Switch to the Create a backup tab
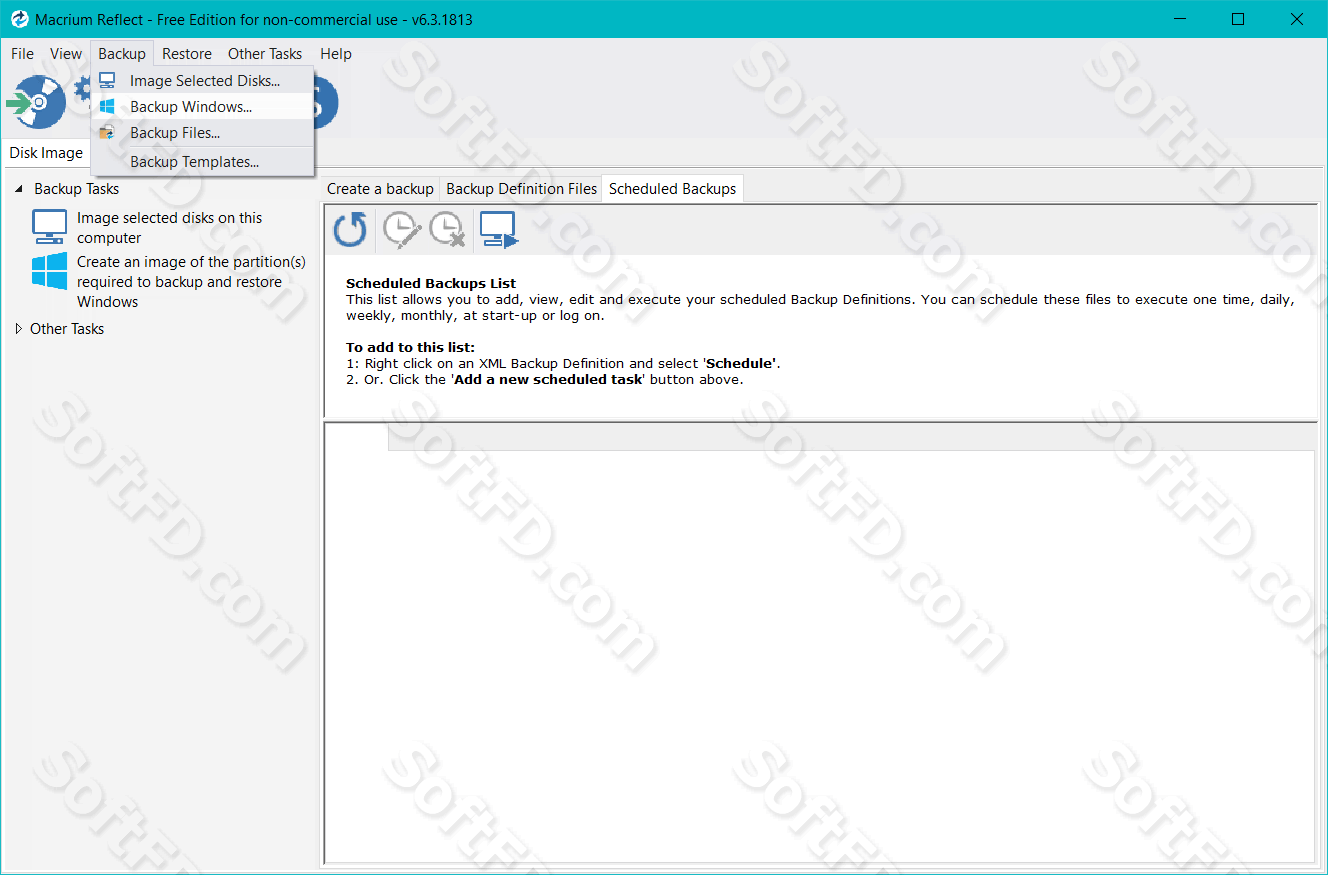Image resolution: width=1328 pixels, height=875 pixels. (x=380, y=189)
